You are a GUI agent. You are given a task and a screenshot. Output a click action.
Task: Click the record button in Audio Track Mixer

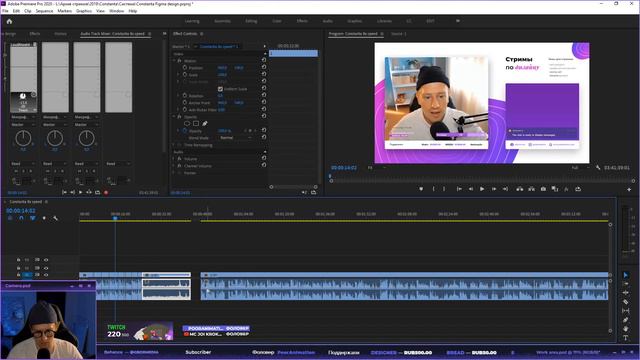(106, 192)
